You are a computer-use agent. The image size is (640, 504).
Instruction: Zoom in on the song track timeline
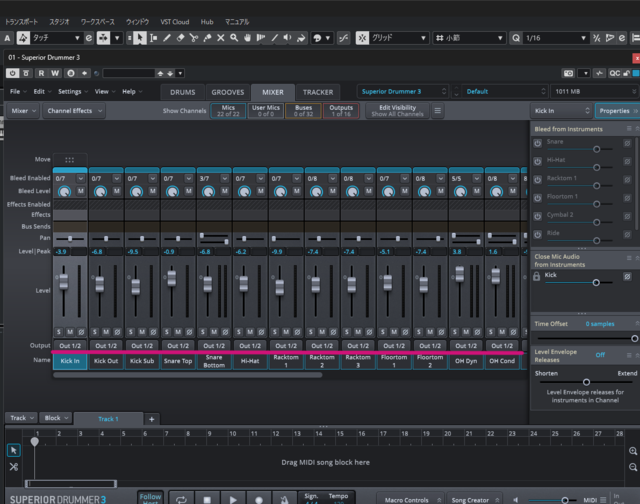click(634, 452)
